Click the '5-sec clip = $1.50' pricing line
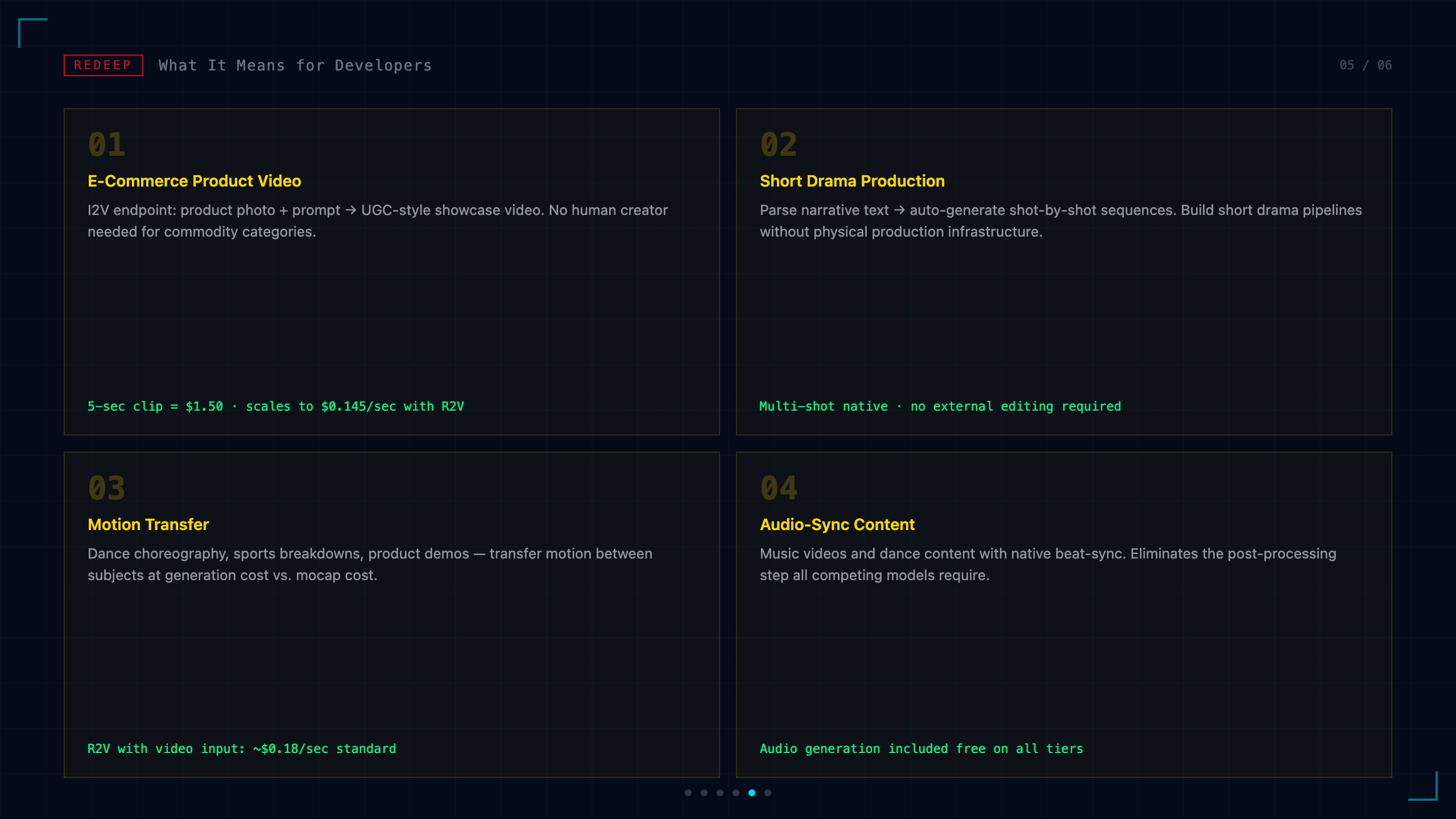The width and height of the screenshot is (1456, 819). [x=276, y=406]
